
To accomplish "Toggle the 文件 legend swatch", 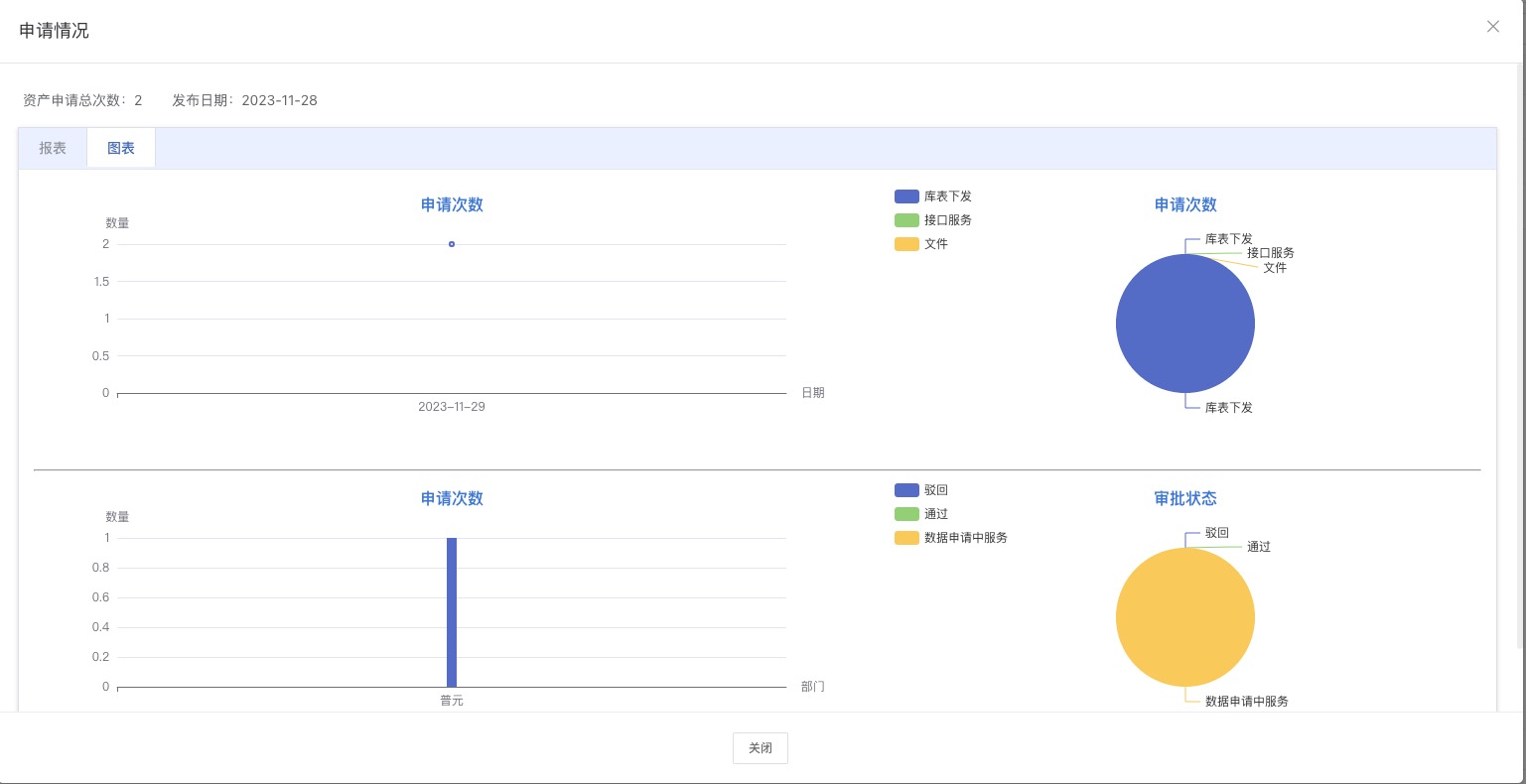I will 906,244.
